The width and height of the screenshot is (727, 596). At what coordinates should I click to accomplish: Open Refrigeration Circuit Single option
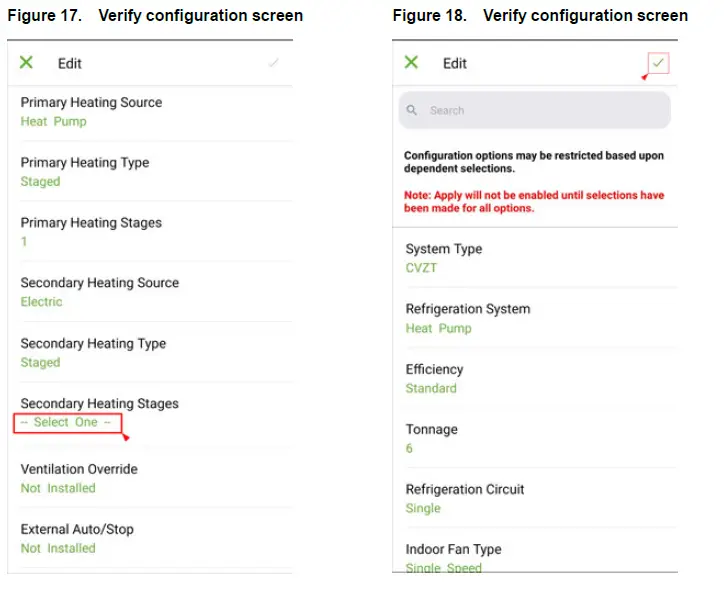pos(423,508)
